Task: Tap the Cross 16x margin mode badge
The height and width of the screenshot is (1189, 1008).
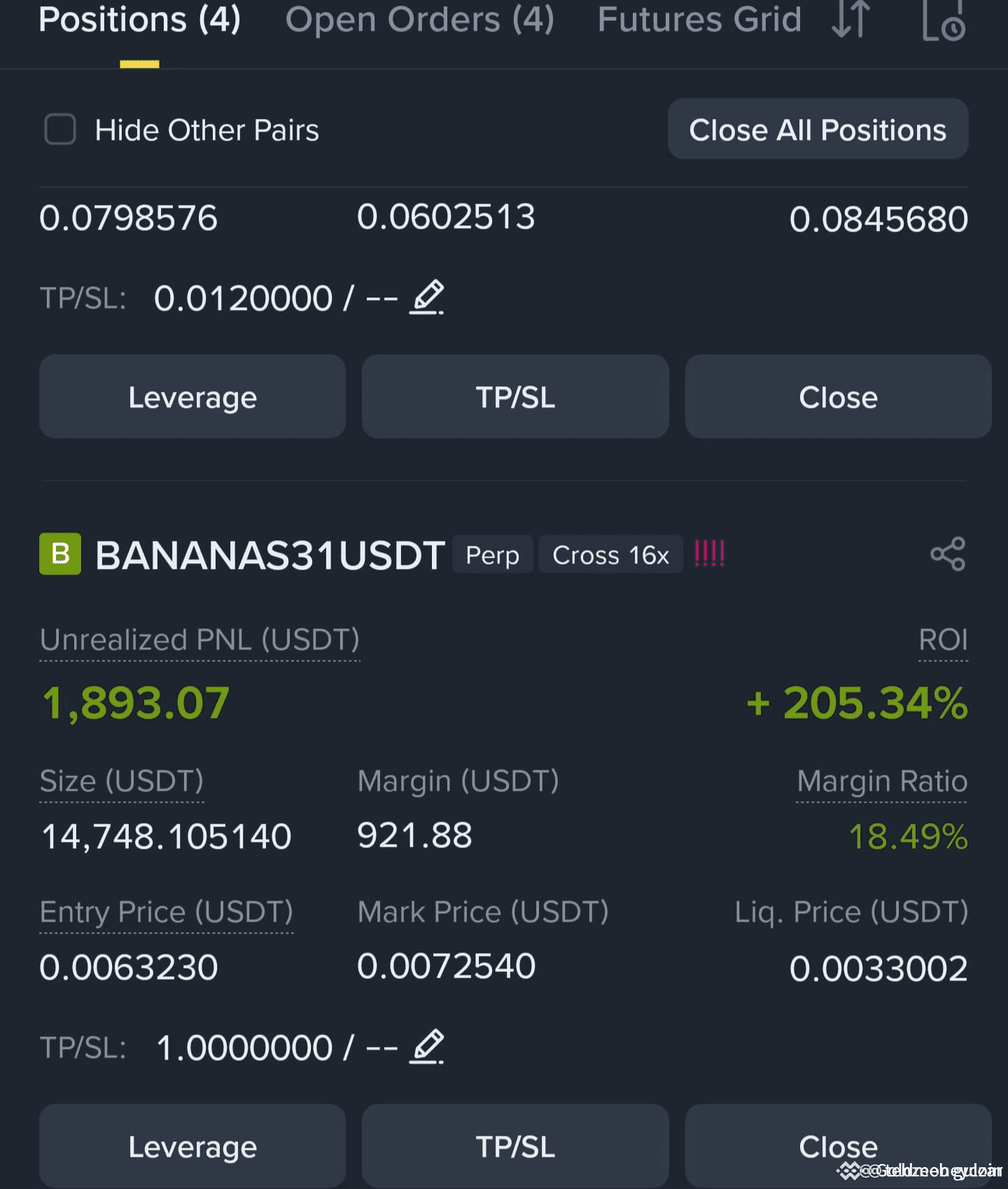Action: [610, 555]
